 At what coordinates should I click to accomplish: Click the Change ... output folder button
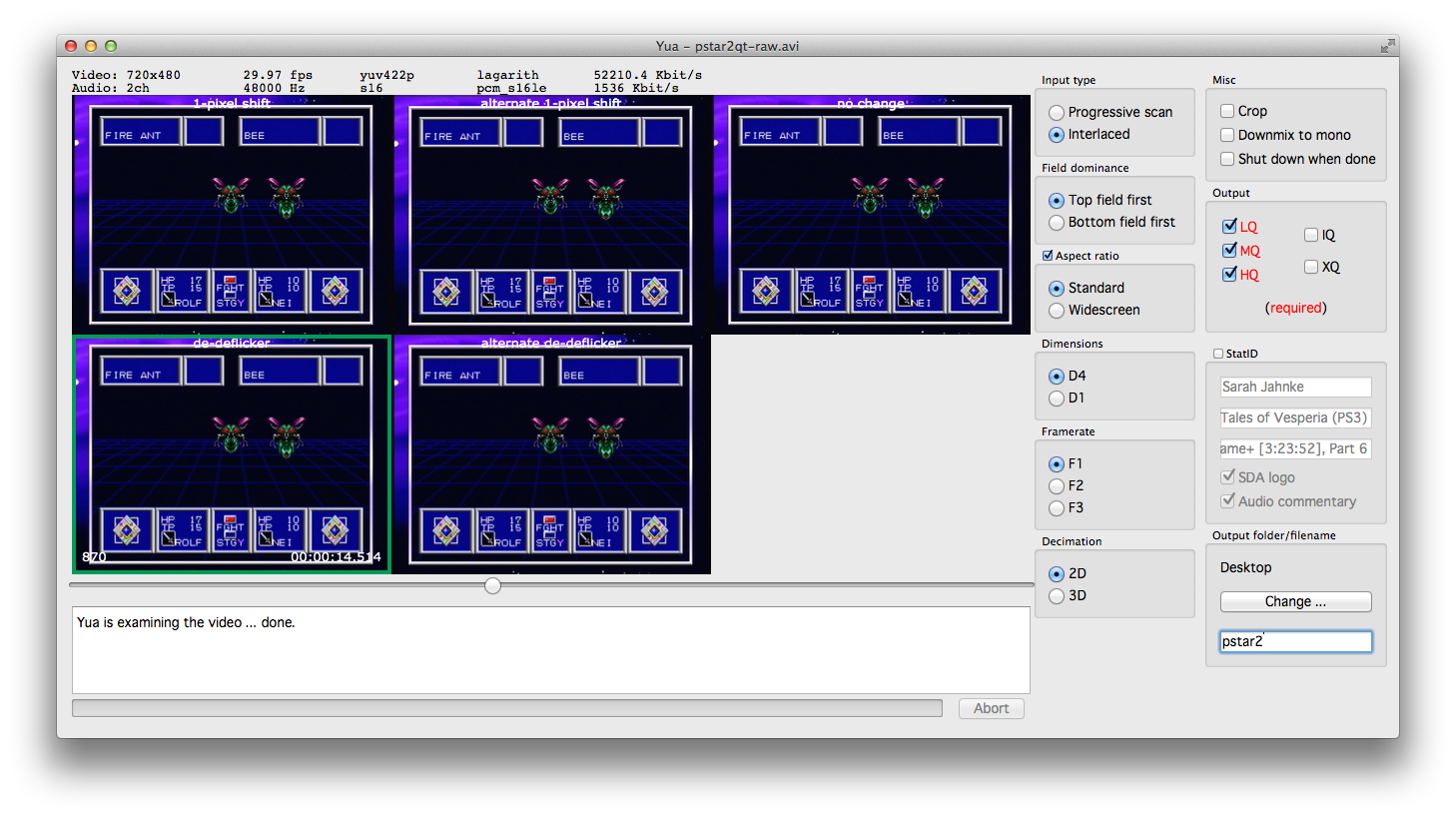1295,601
